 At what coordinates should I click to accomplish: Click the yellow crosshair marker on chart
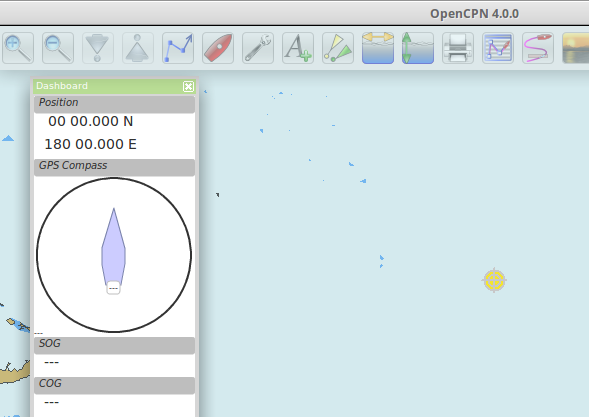(x=494, y=280)
